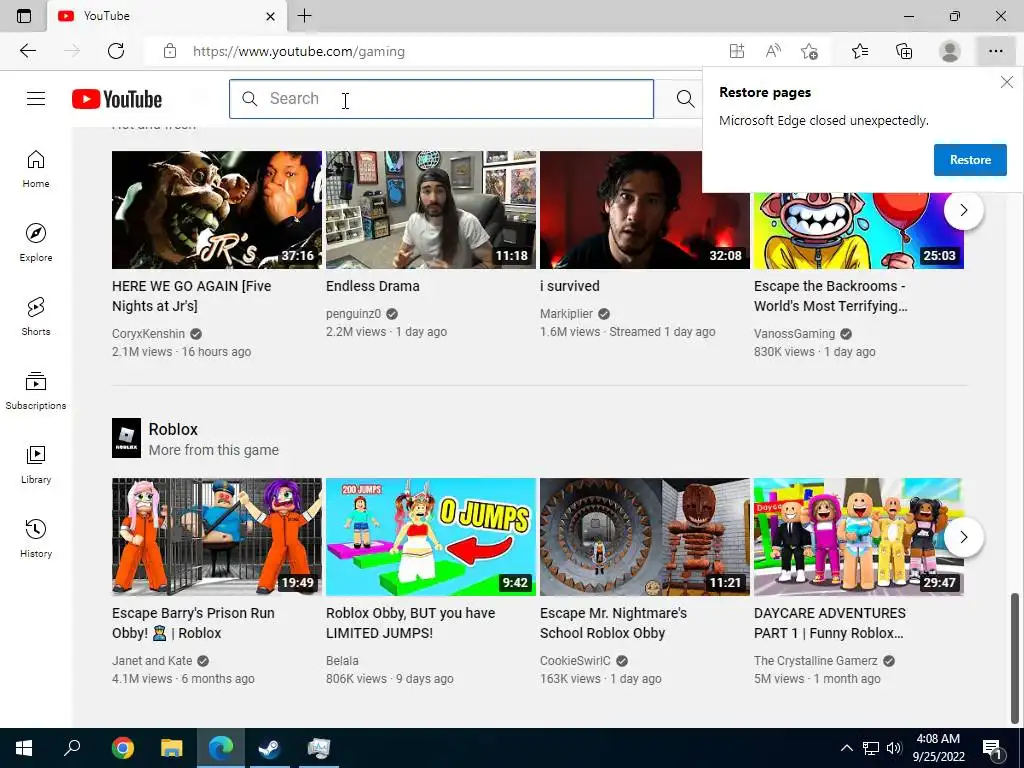Play DAYCARE ADVENTURES thumbnail
The width and height of the screenshot is (1024, 768).
tap(859, 537)
